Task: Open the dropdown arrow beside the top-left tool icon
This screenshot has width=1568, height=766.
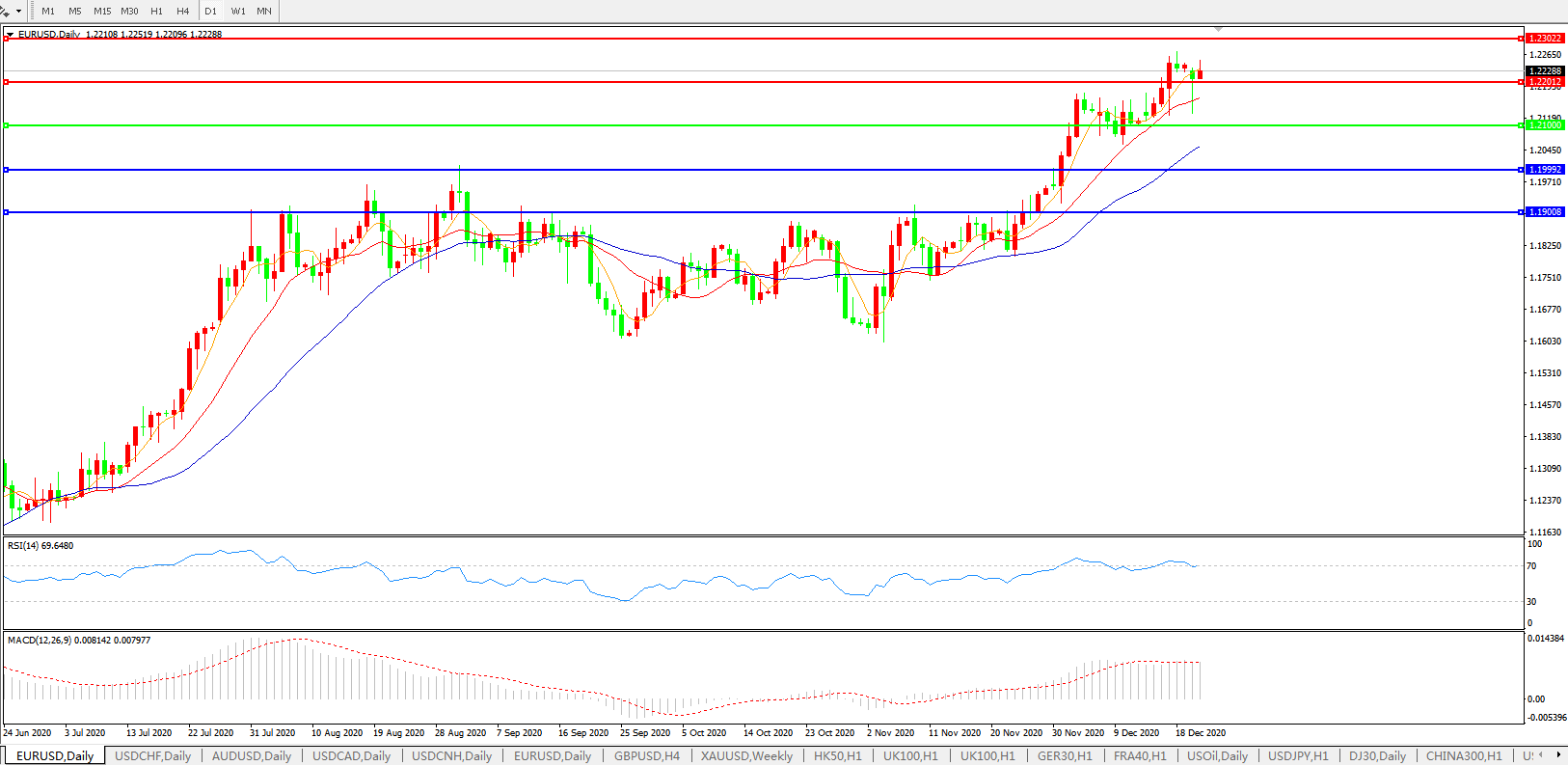Action: pyautogui.click(x=18, y=12)
